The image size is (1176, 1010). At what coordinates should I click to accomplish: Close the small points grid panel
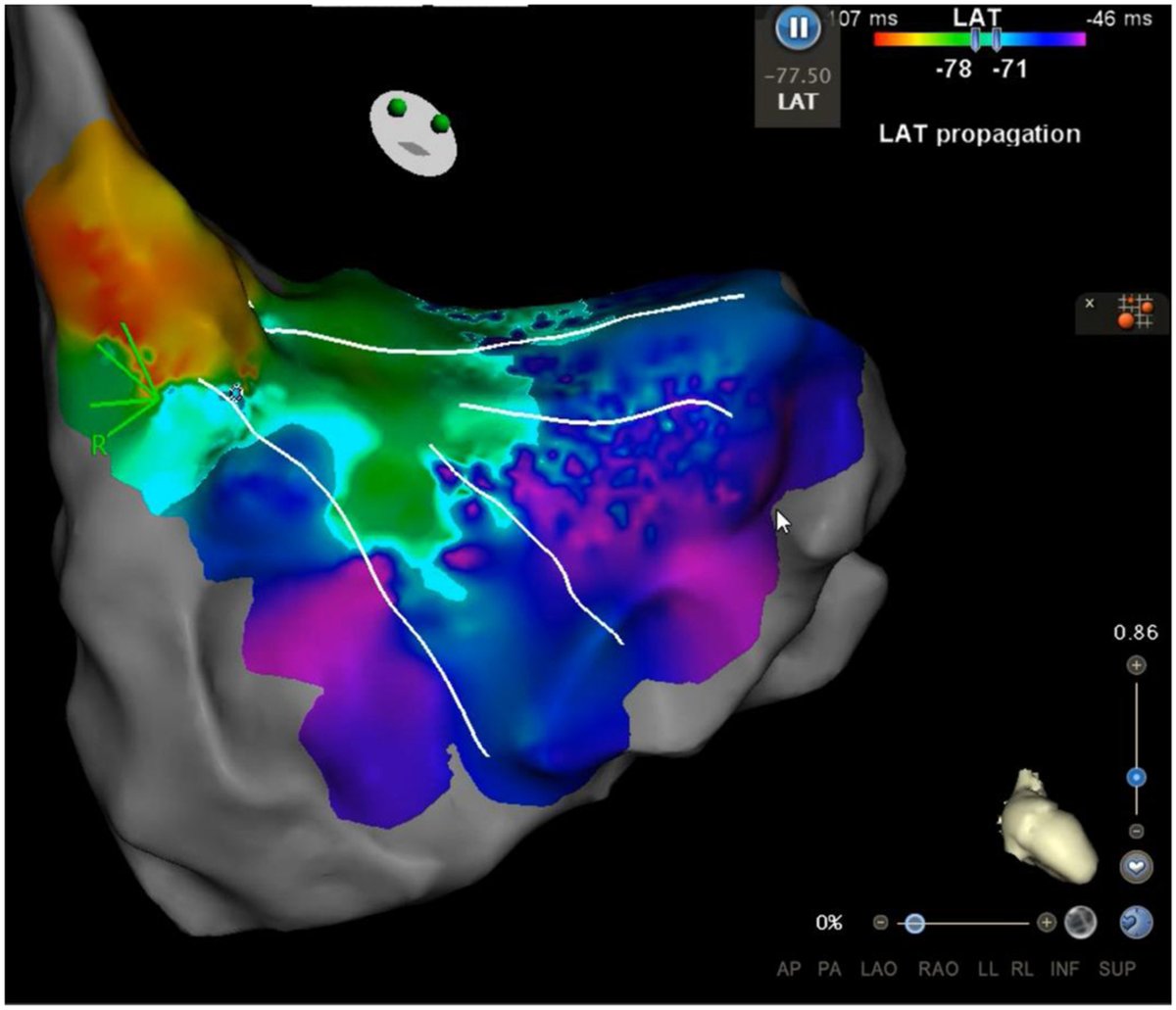(x=1090, y=303)
